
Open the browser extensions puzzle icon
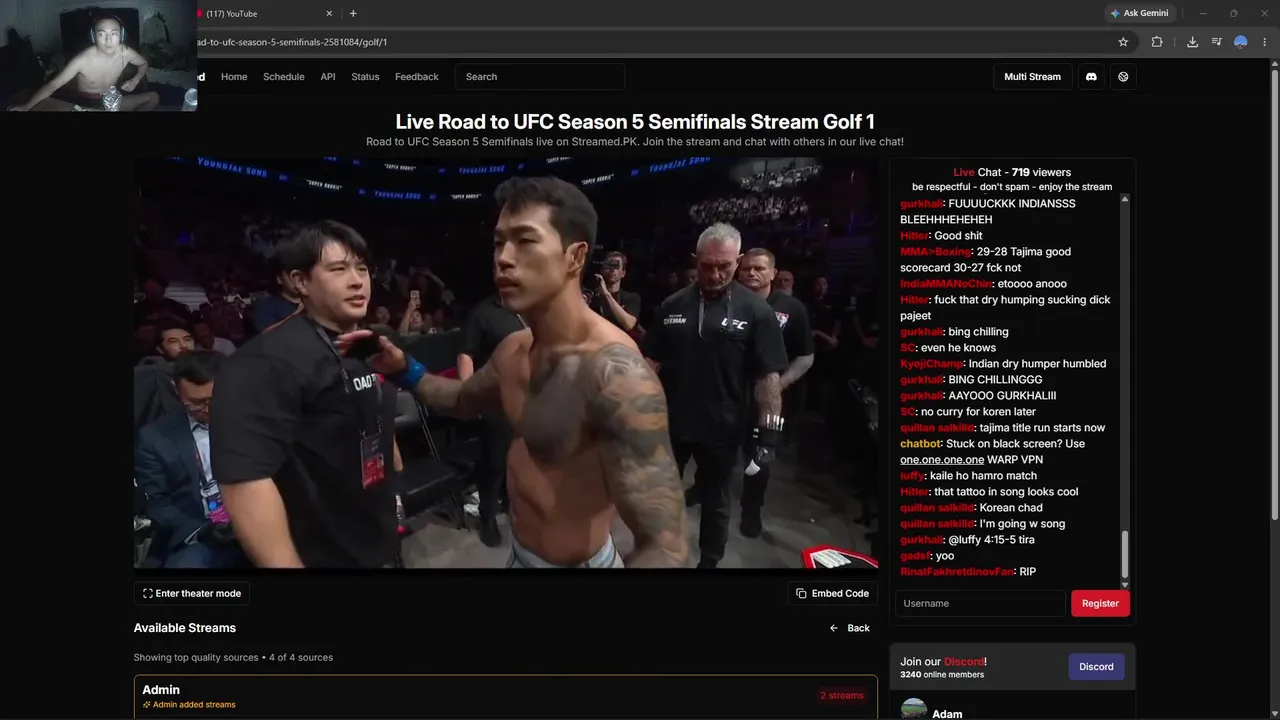click(1157, 42)
